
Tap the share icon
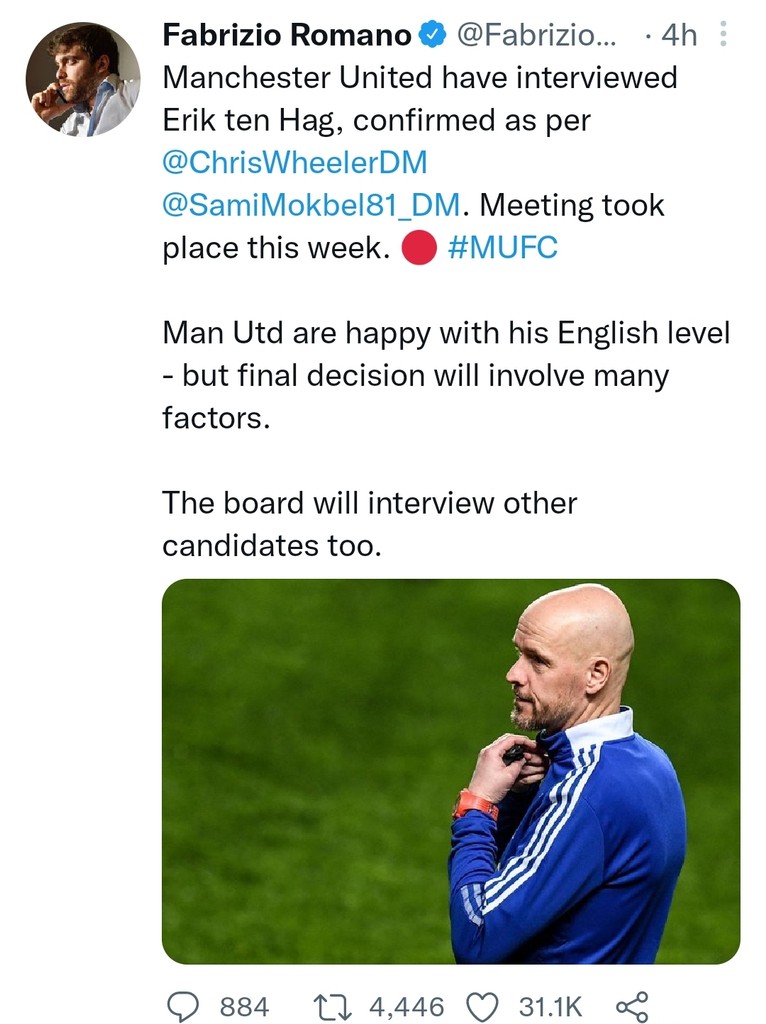(631, 1005)
